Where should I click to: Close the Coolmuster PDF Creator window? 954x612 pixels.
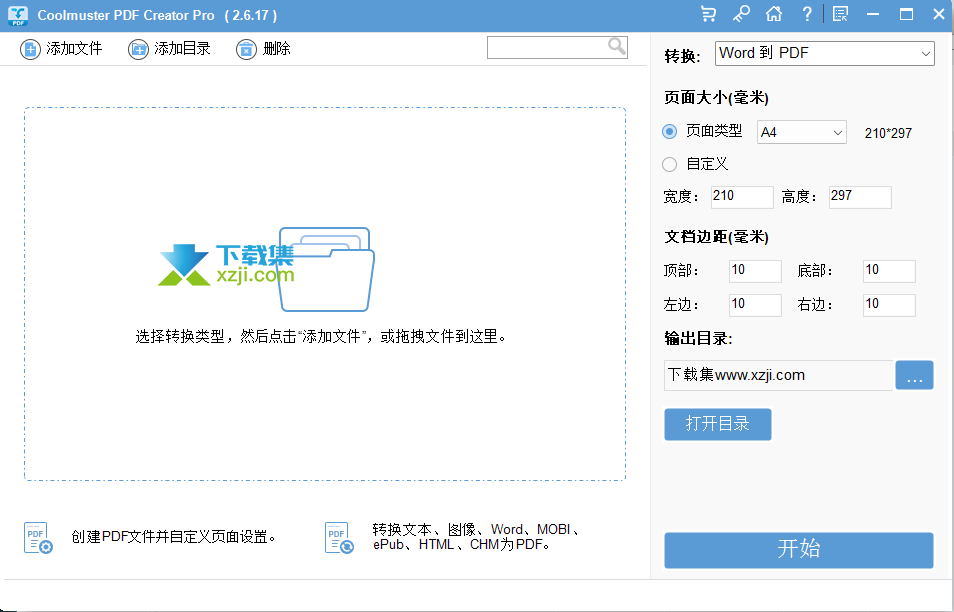click(939, 14)
